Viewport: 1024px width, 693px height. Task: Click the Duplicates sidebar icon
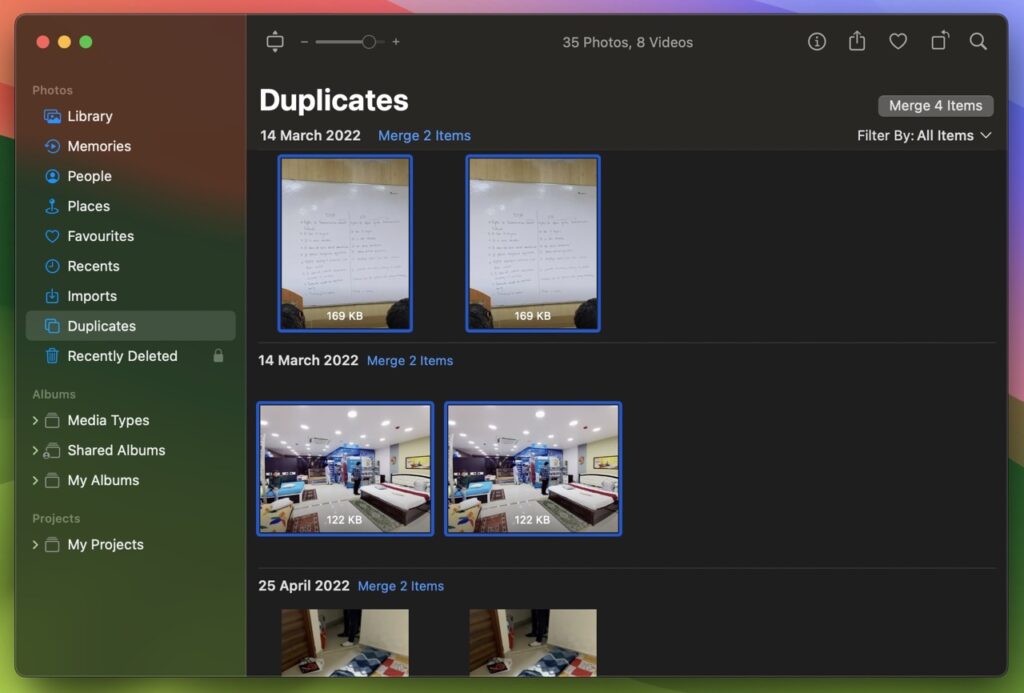[x=52, y=326]
